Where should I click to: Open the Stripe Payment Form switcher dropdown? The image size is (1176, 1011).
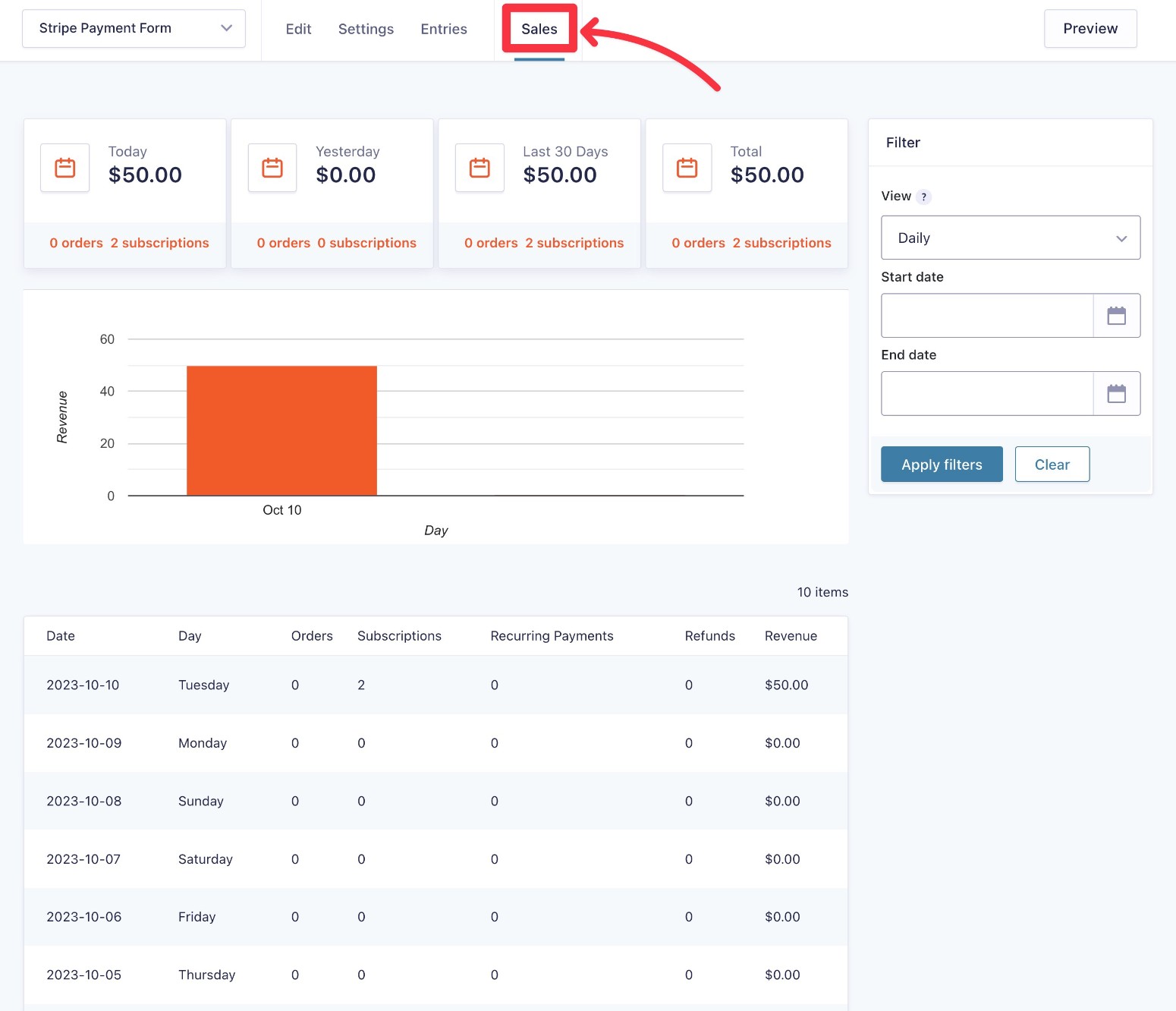click(x=134, y=28)
